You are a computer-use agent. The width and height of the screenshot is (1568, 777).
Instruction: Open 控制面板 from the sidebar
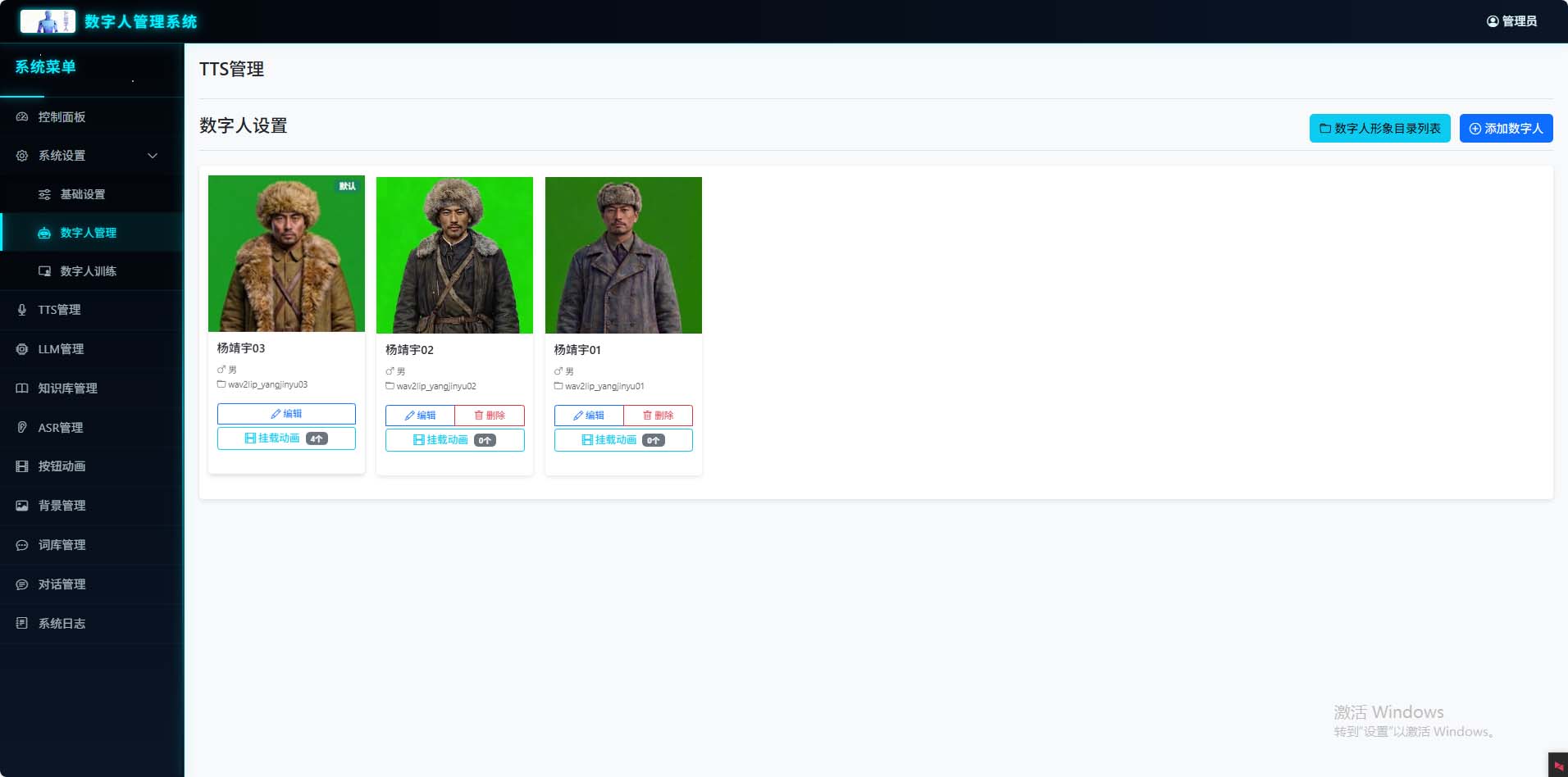point(62,117)
